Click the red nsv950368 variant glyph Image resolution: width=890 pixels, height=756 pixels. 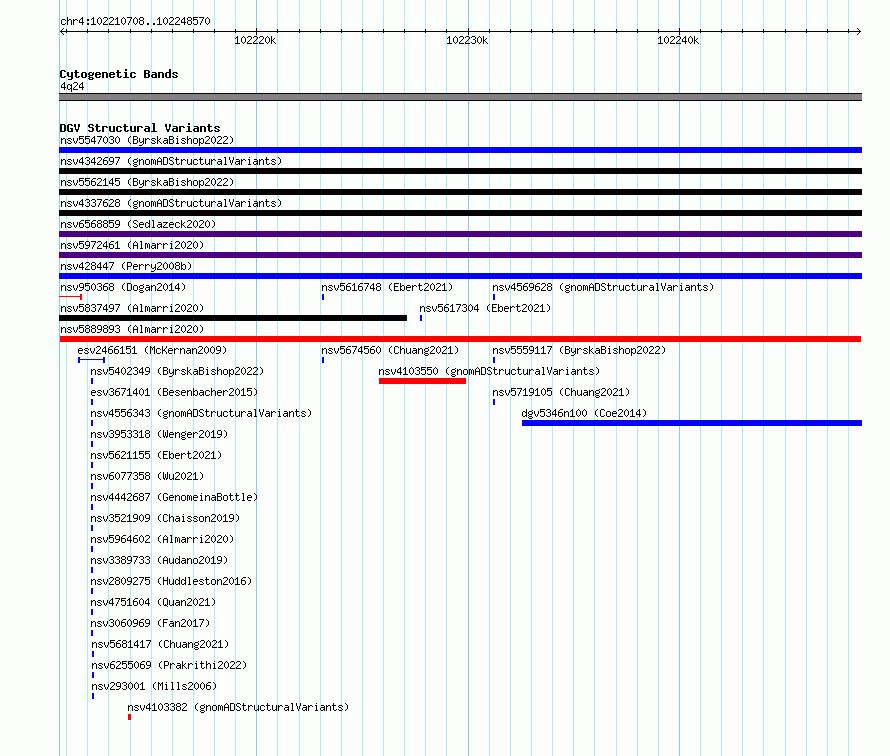[x=71, y=297]
